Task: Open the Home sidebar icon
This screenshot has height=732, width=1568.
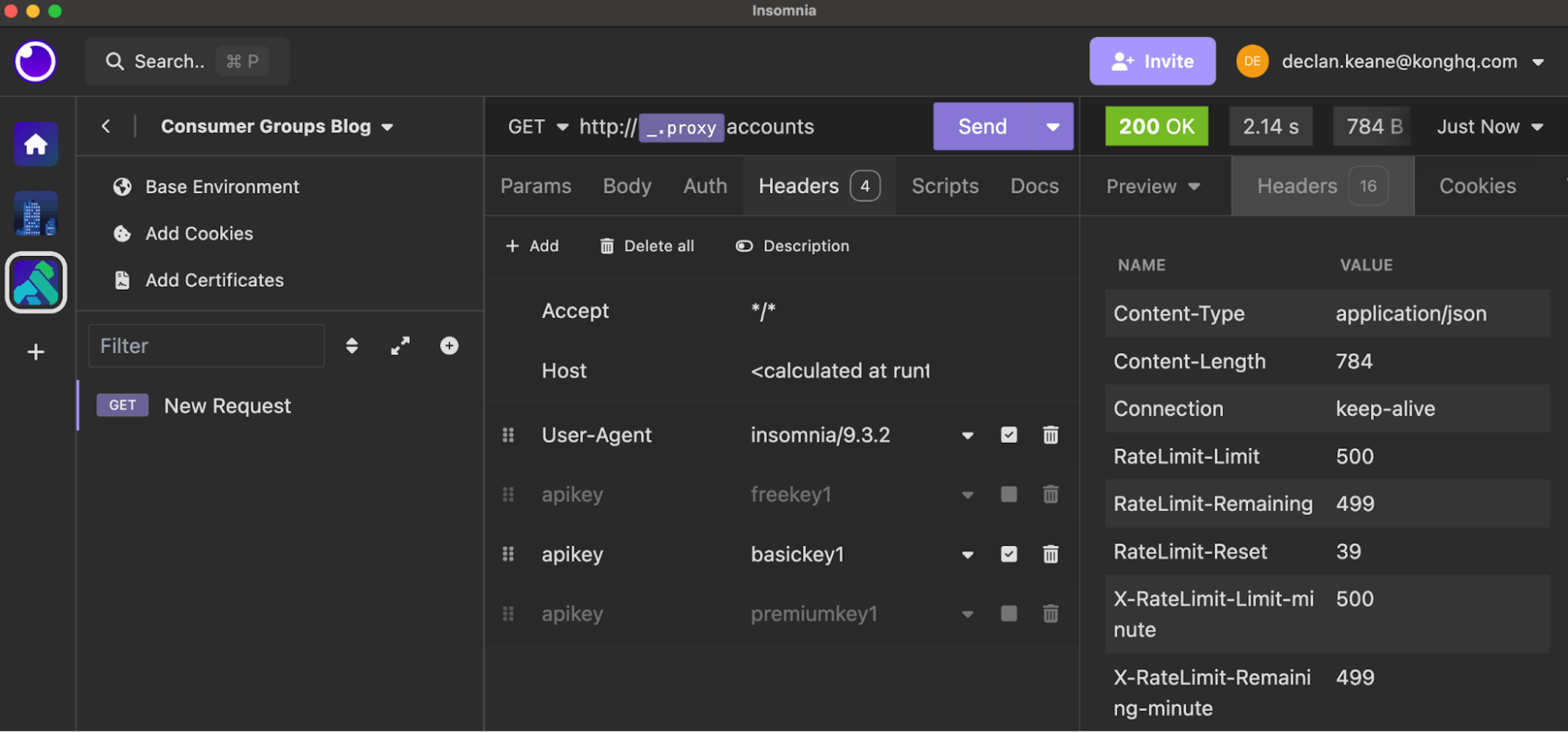Action: 36,145
